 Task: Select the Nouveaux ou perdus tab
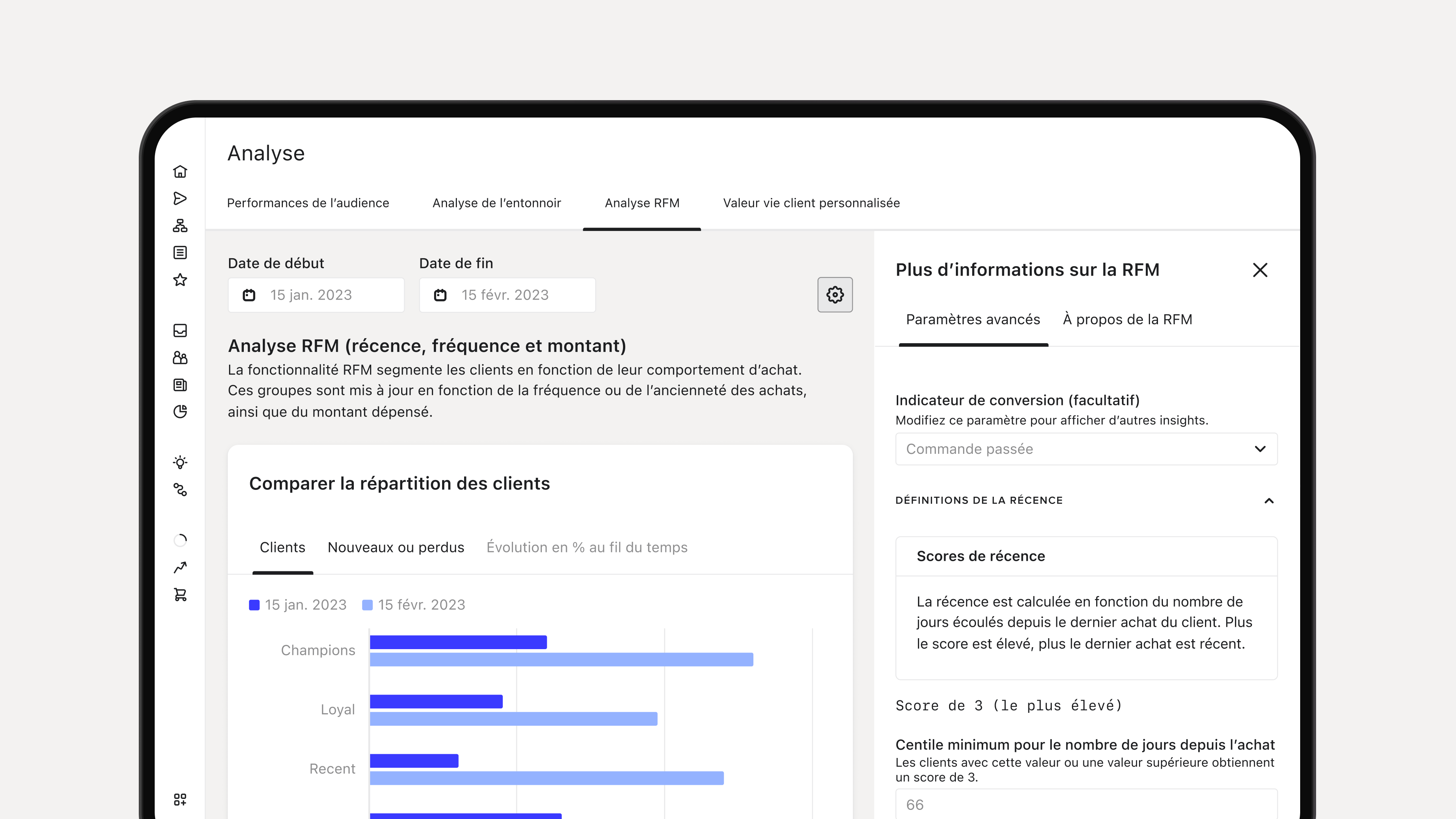tap(395, 547)
